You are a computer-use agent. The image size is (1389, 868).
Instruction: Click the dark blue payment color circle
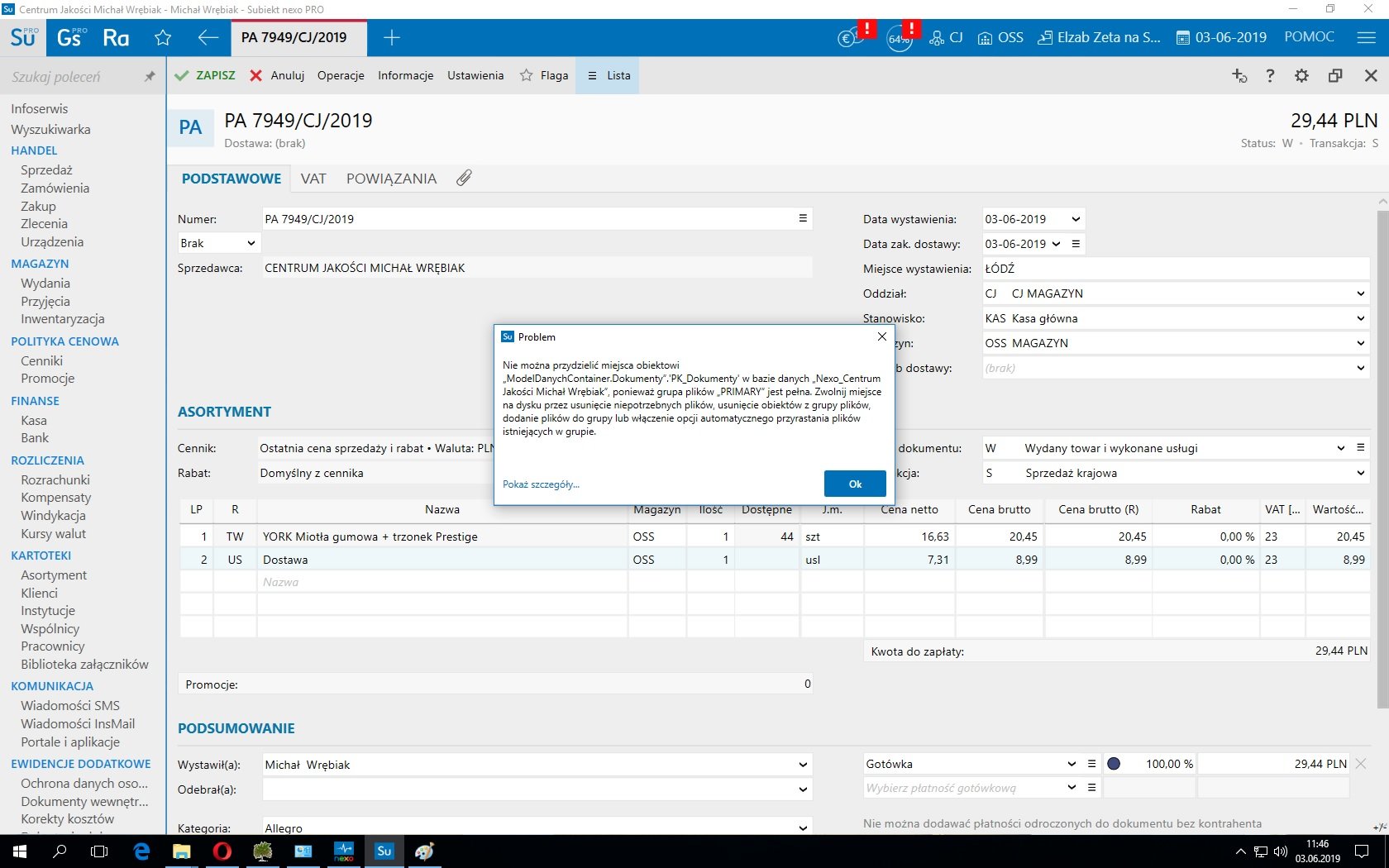point(1114,764)
